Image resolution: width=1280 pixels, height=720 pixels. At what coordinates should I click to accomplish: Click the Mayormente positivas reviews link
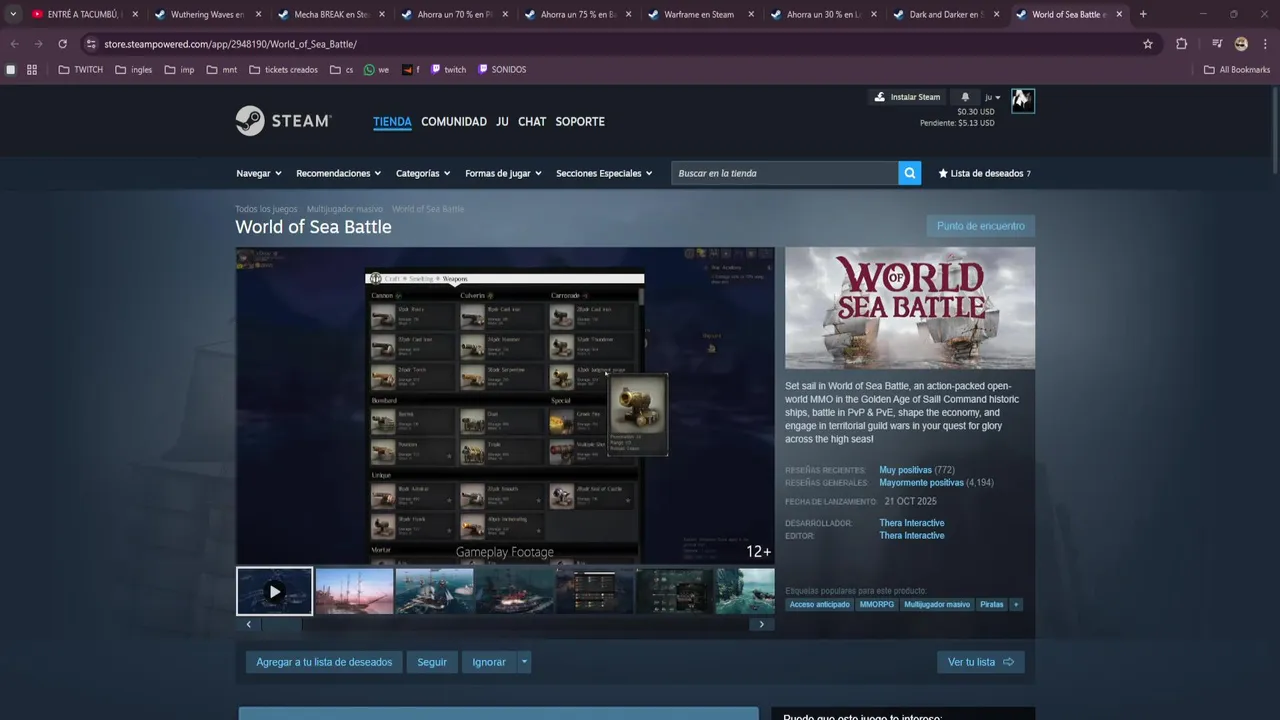pos(921,483)
